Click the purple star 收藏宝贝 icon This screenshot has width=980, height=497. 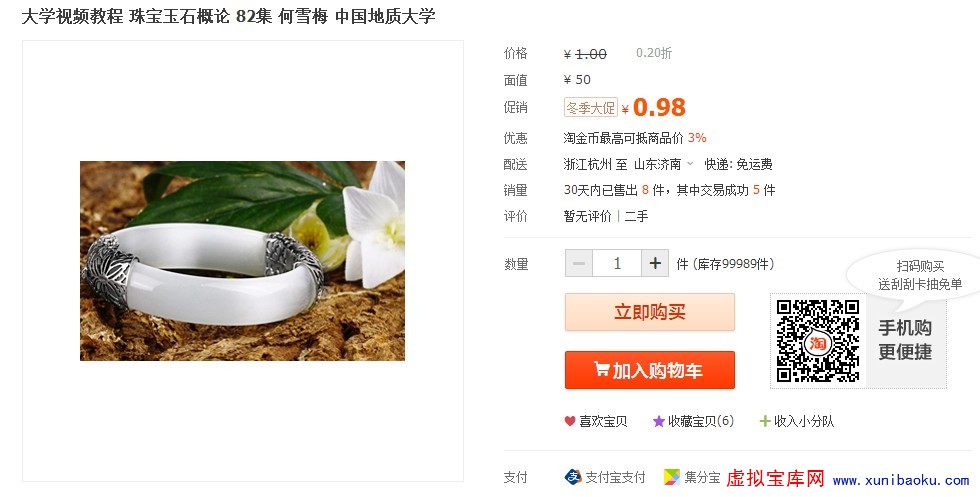tap(658, 421)
